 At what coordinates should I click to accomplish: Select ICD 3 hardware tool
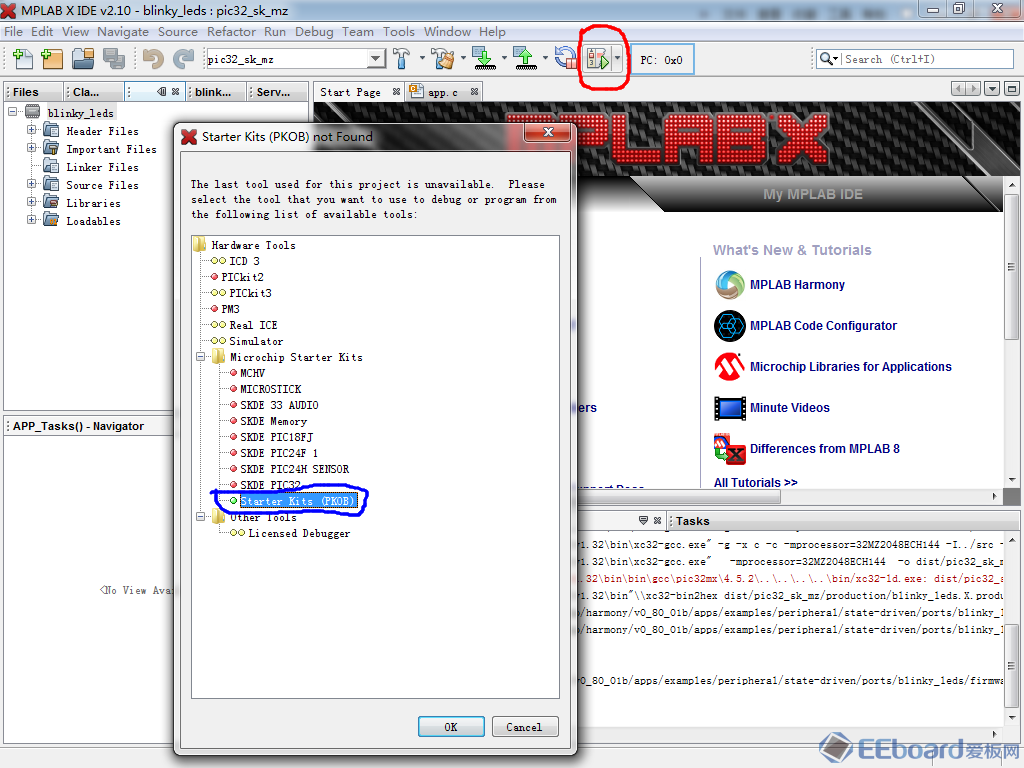pos(244,261)
